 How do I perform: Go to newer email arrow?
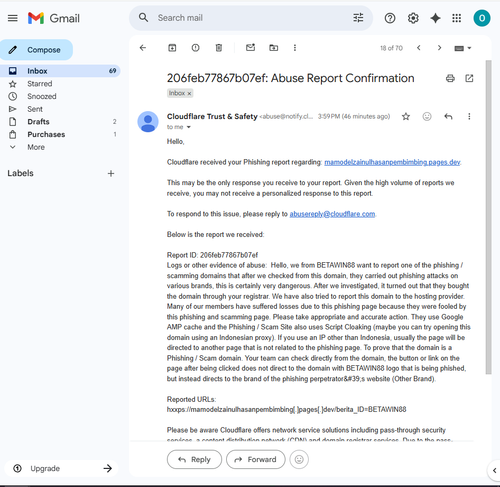point(419,48)
